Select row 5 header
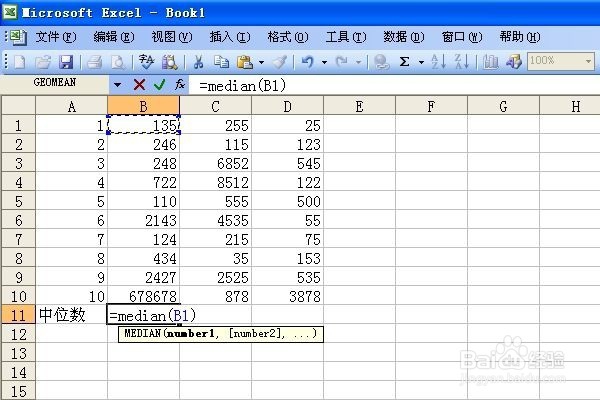The width and height of the screenshot is (600, 400). click(x=18, y=201)
